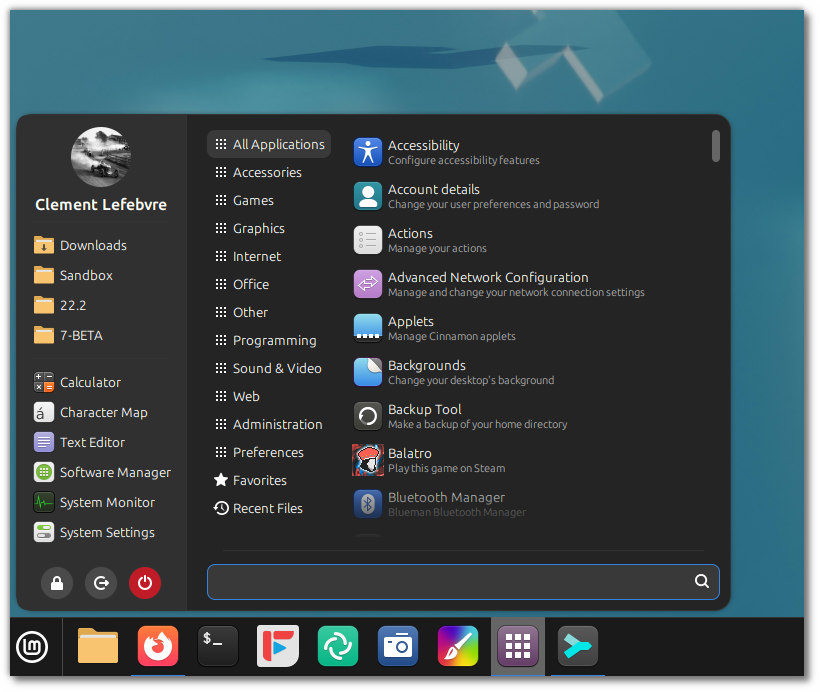This screenshot has height=692, width=820.
Task: Open the 7-BETA folder
Action: [x=85, y=335]
